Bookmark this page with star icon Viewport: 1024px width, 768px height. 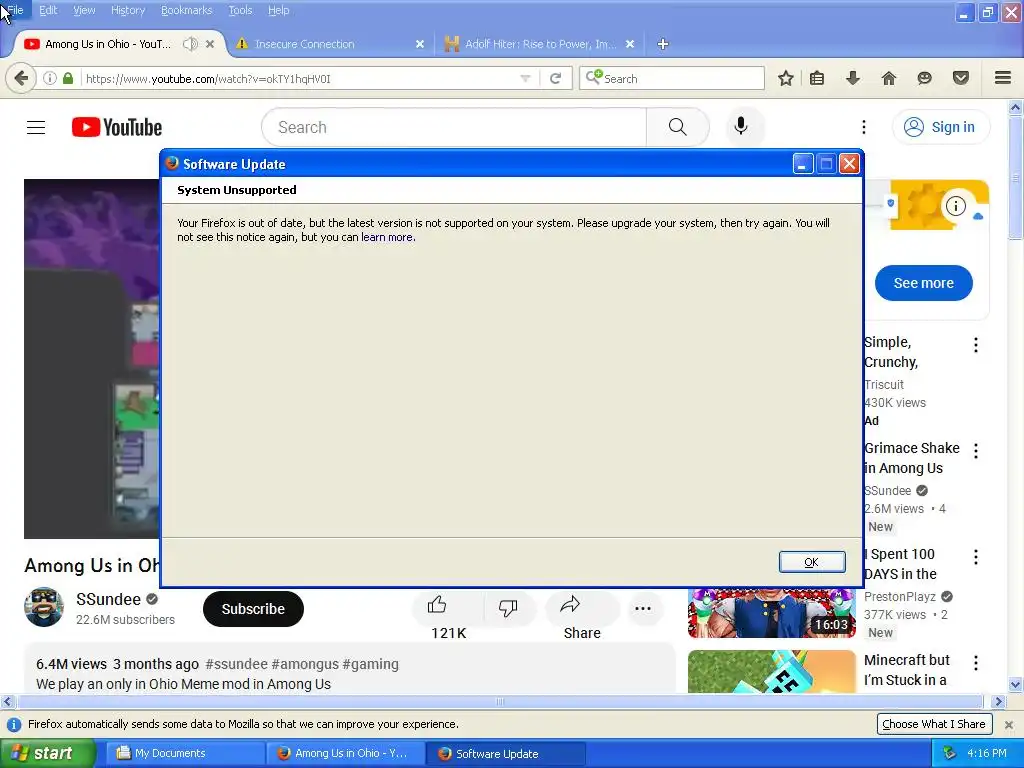(x=786, y=78)
